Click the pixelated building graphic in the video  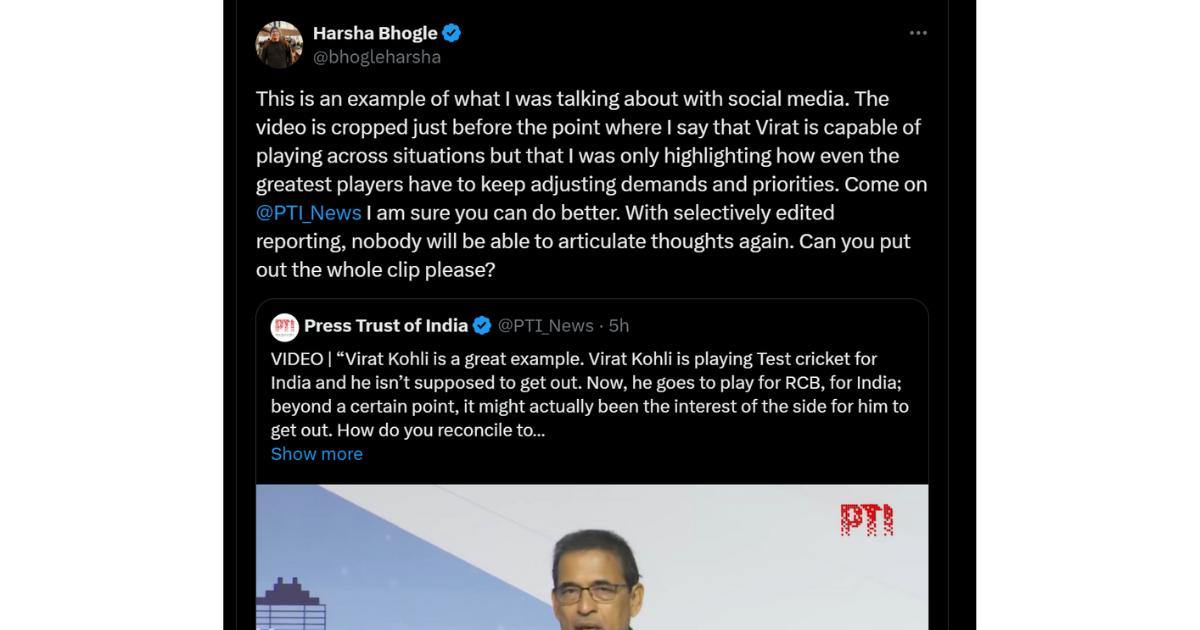[x=291, y=603]
